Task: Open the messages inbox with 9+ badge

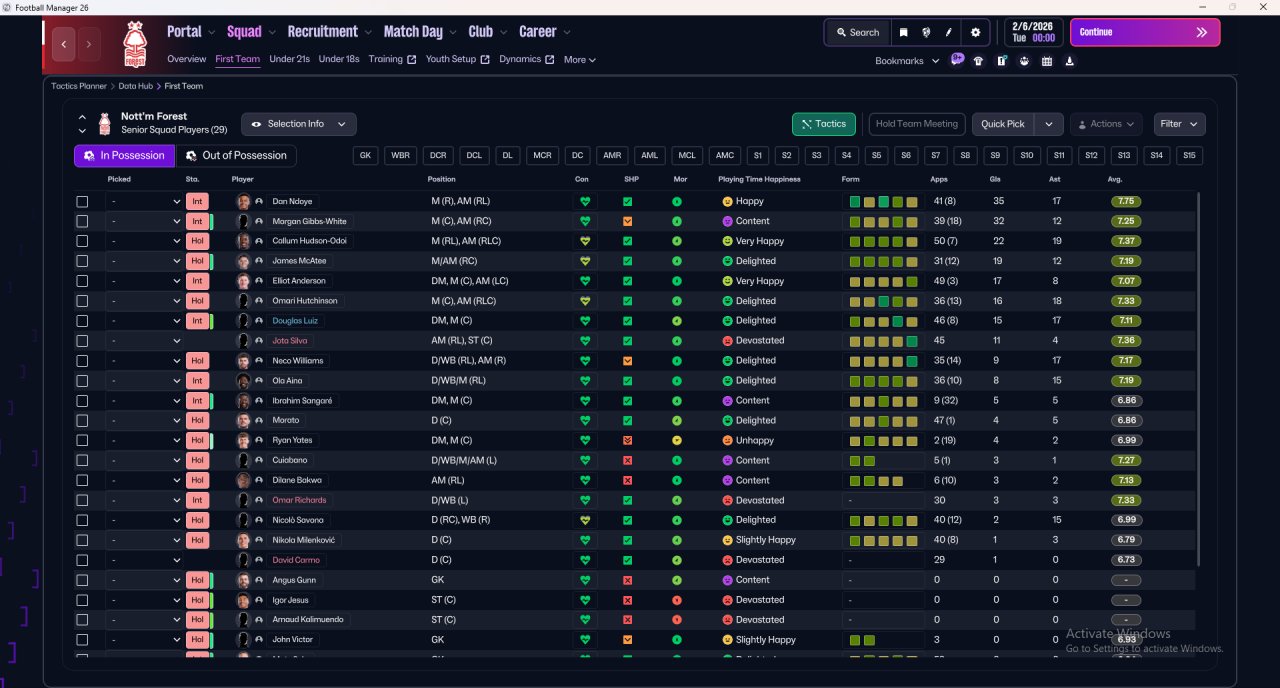Action: click(x=958, y=60)
